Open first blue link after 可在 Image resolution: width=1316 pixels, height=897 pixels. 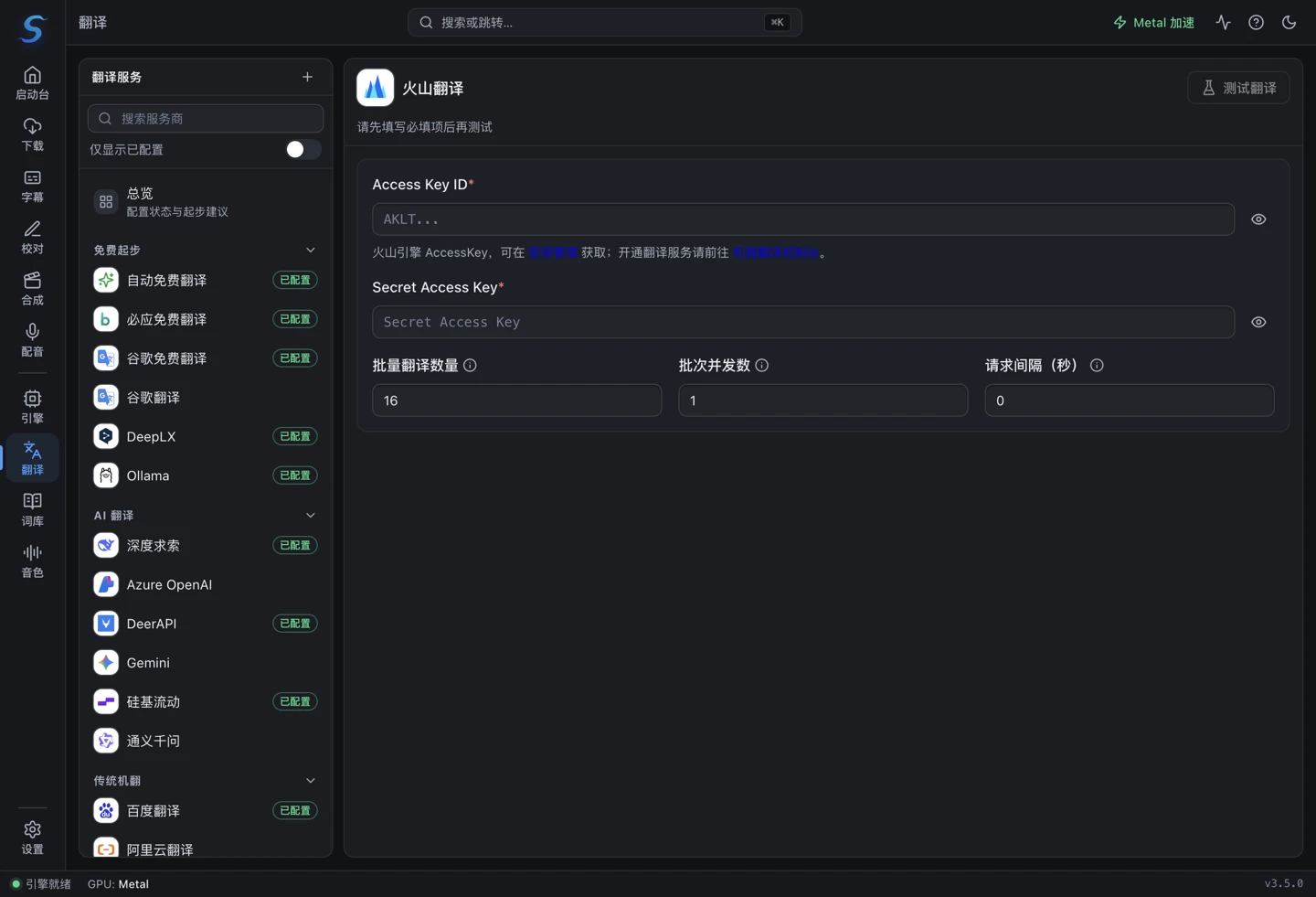pos(553,252)
